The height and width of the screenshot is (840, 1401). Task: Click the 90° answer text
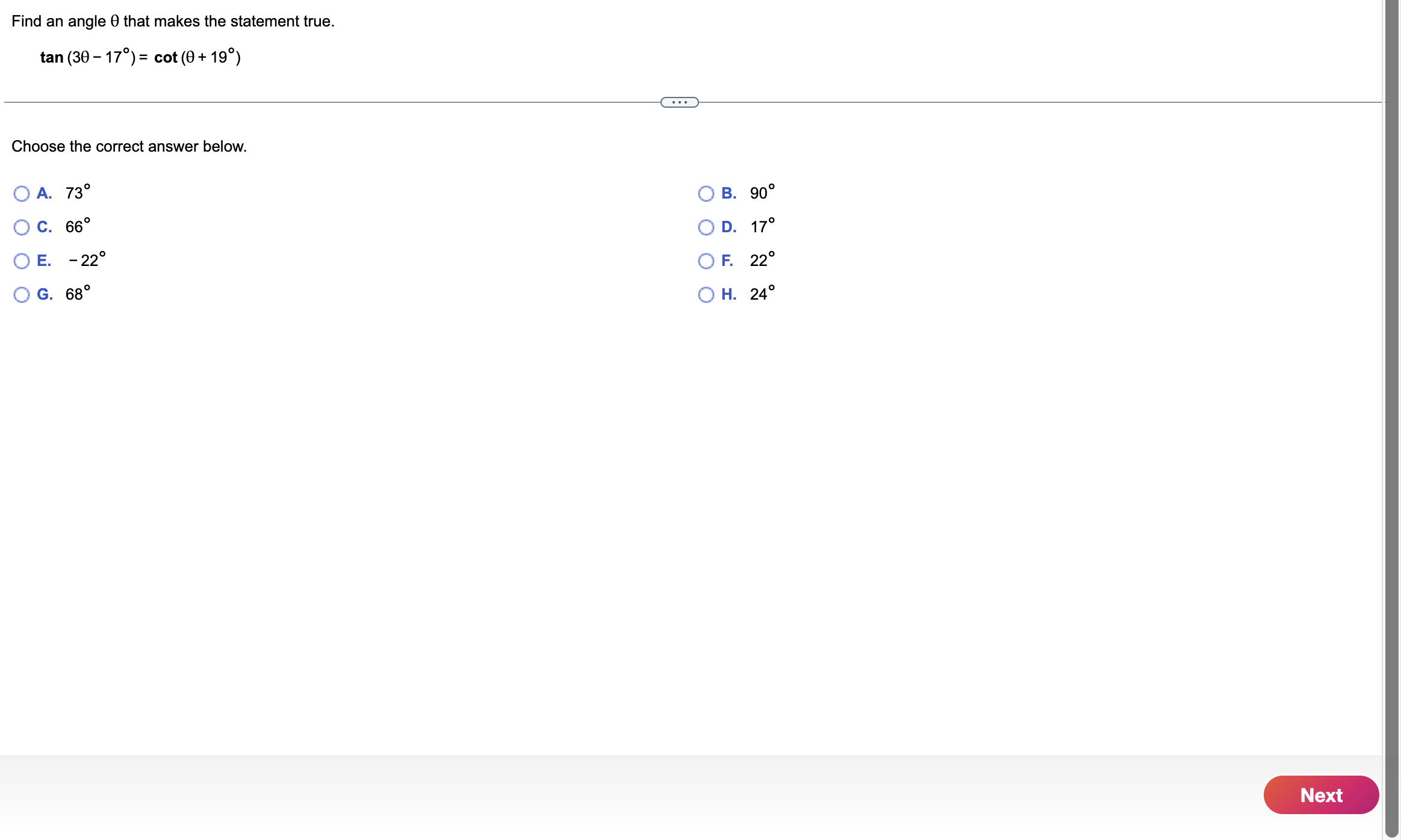click(x=761, y=193)
